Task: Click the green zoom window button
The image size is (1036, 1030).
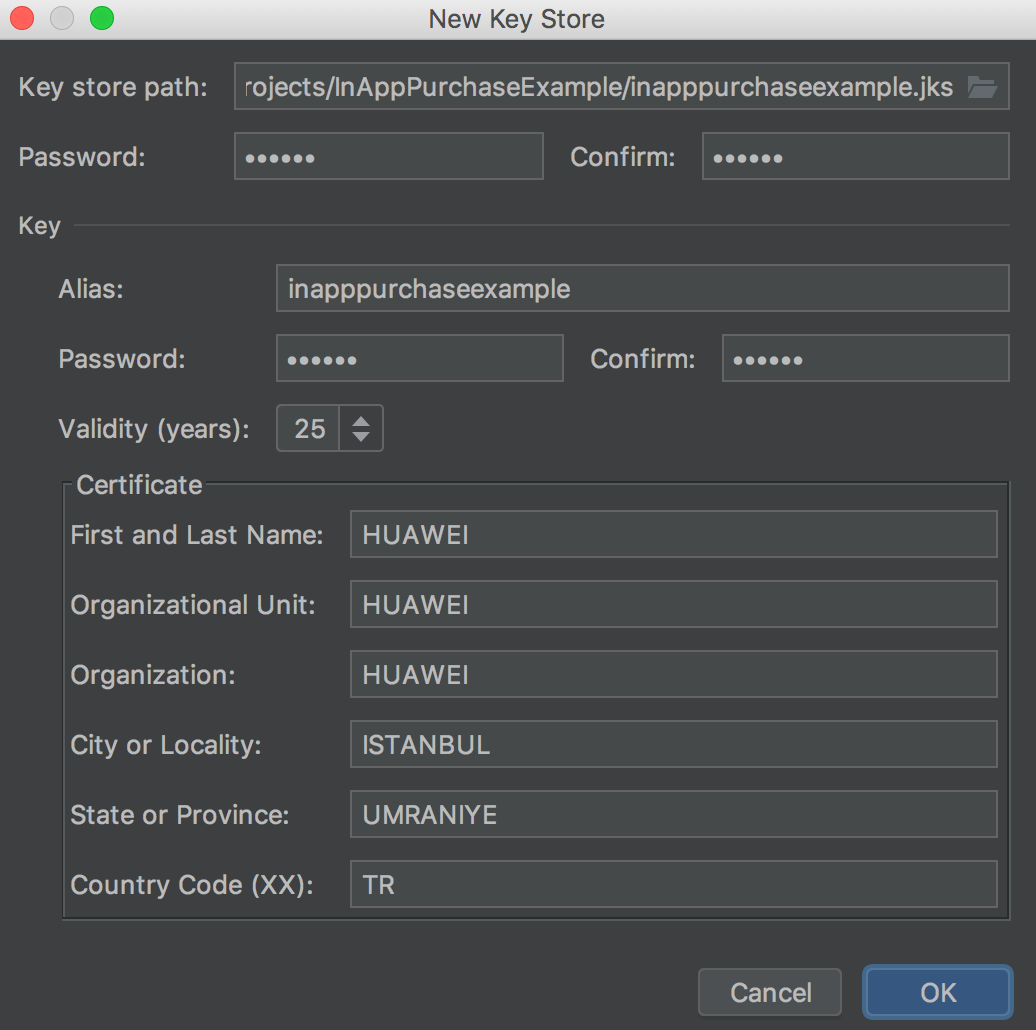Action: click(102, 18)
